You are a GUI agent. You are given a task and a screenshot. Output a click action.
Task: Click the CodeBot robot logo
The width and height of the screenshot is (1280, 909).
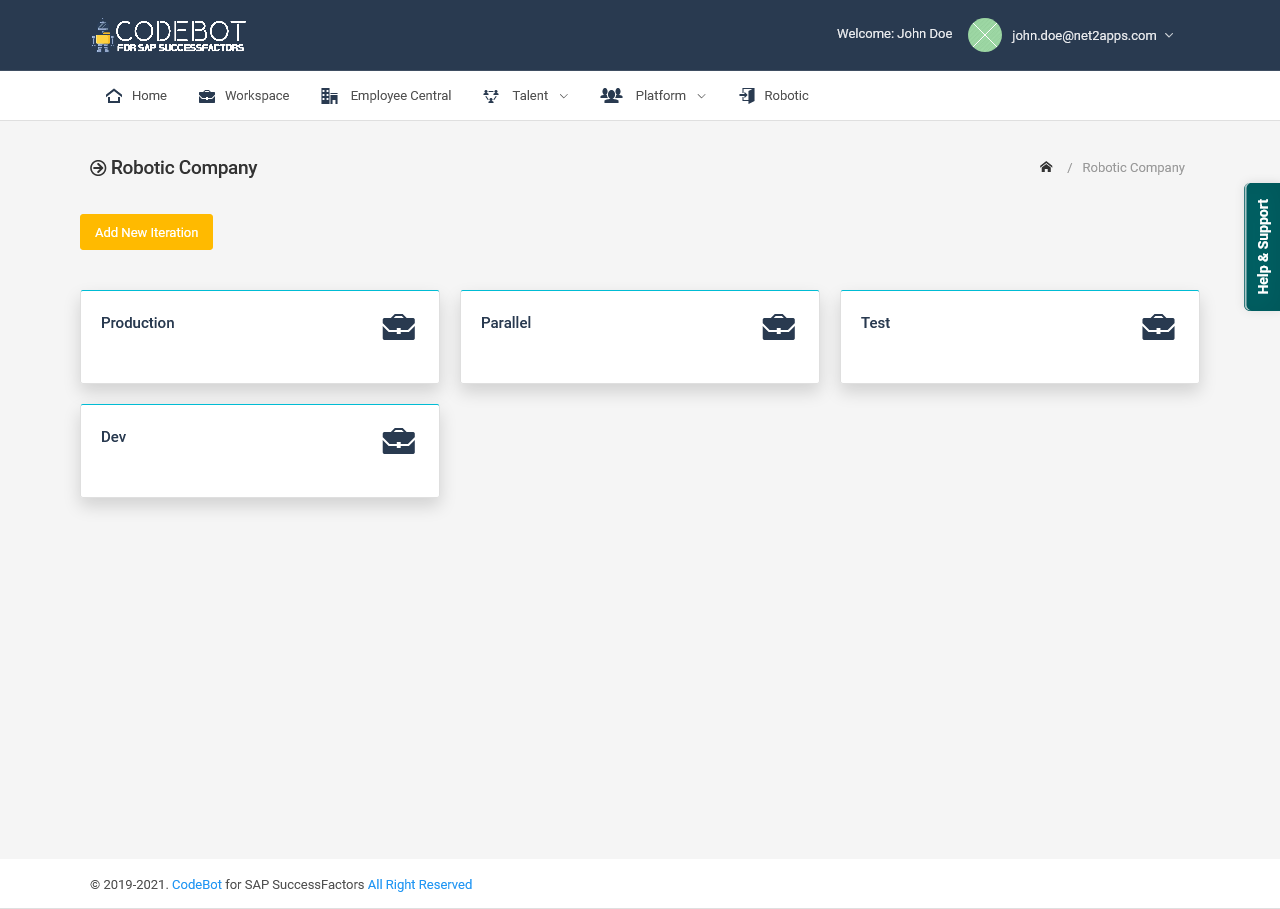pyautogui.click(x=100, y=34)
